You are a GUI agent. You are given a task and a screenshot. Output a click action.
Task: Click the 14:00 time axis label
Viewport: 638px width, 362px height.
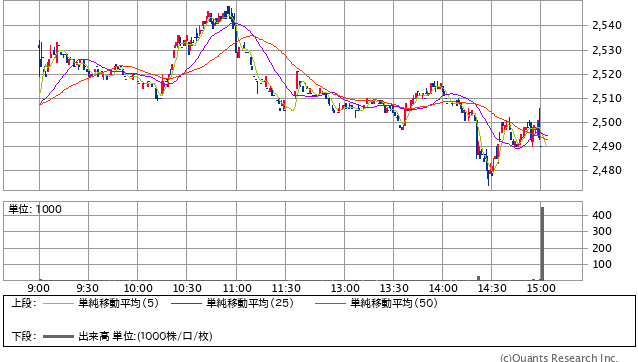[443, 288]
